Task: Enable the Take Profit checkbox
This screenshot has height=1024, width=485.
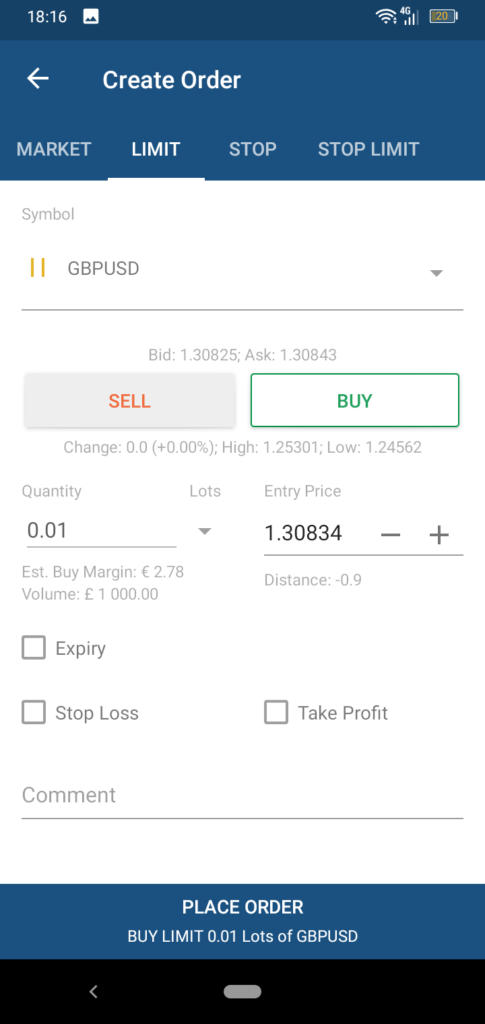Action: click(x=276, y=712)
